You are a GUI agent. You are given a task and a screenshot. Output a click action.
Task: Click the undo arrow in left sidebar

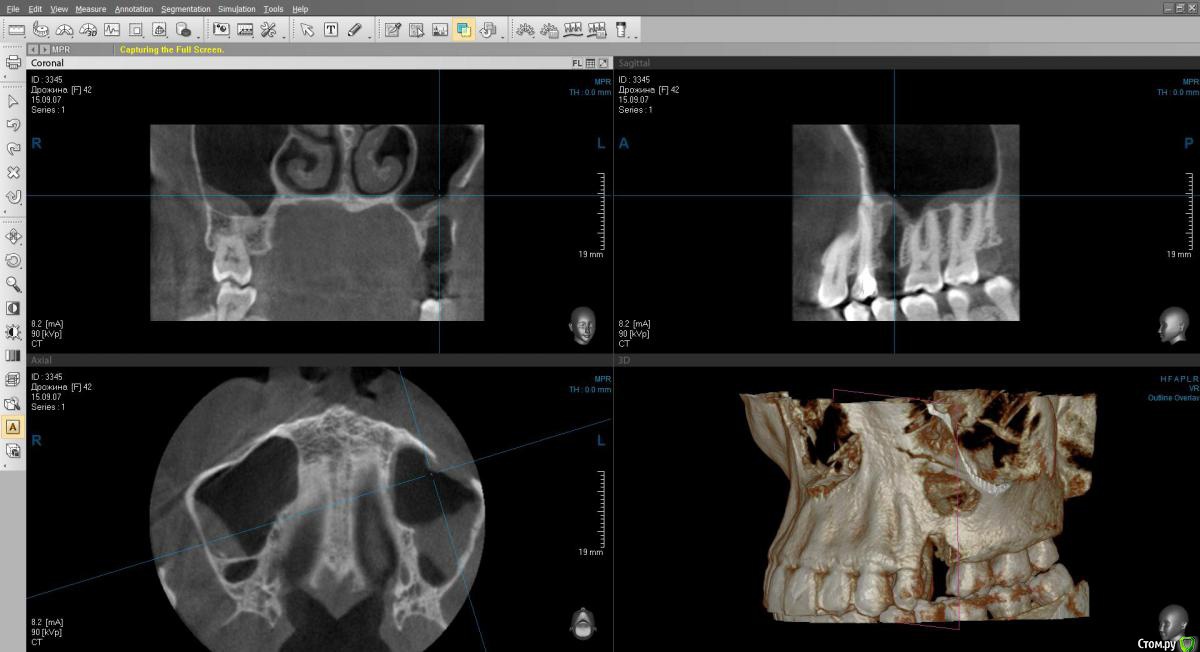pyautogui.click(x=13, y=125)
